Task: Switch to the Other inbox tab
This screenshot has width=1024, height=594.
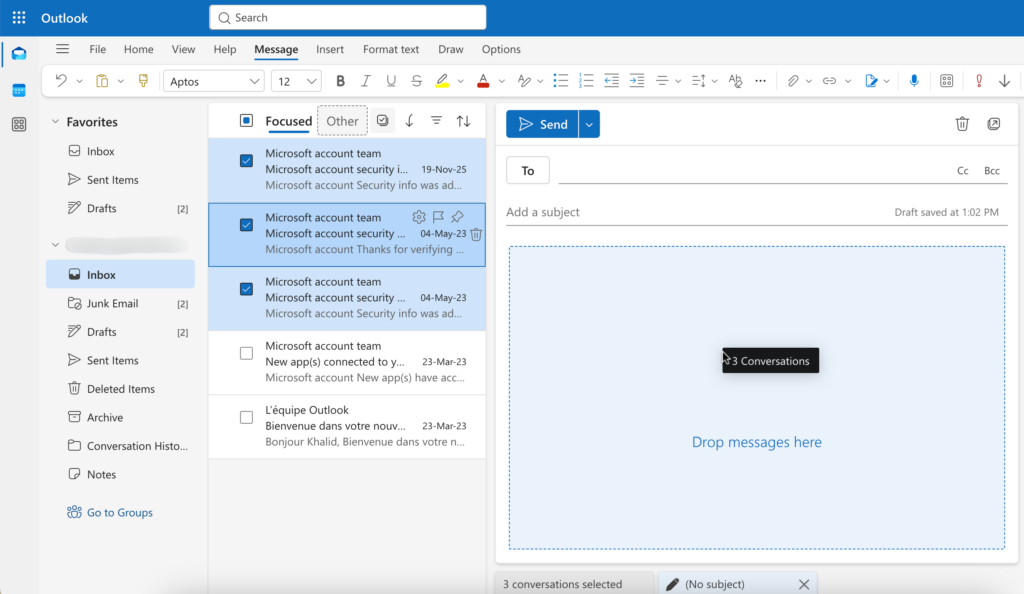Action: pyautogui.click(x=342, y=121)
